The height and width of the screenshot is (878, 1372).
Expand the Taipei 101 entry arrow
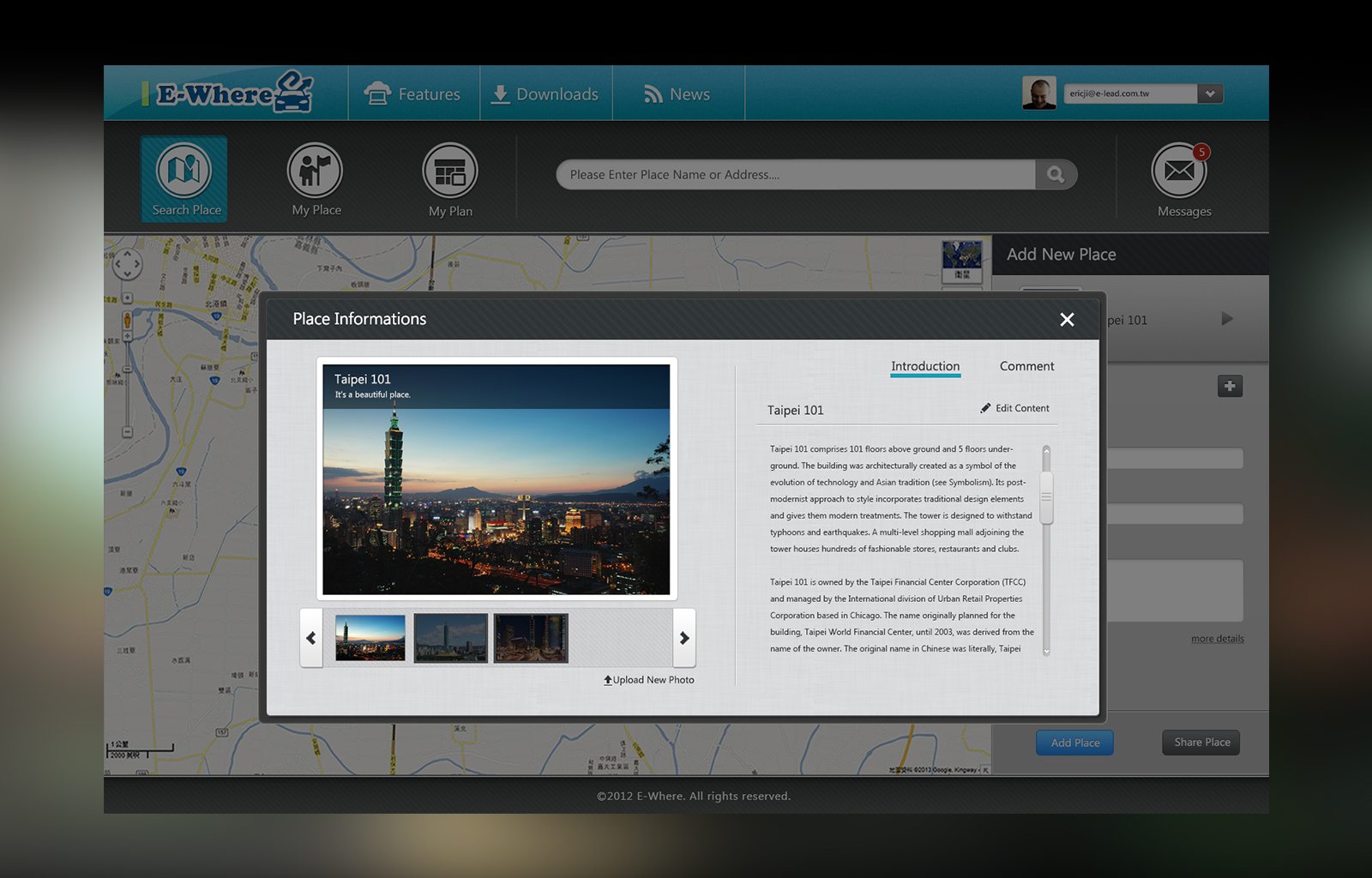tap(1227, 319)
